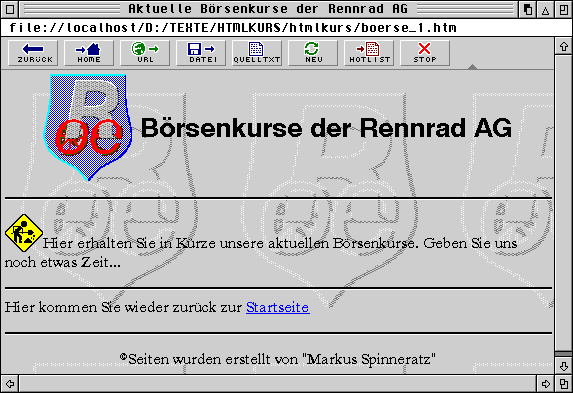This screenshot has height=393, width=573.
Task: Click the window close box in the title bar
Action: coord(10,10)
